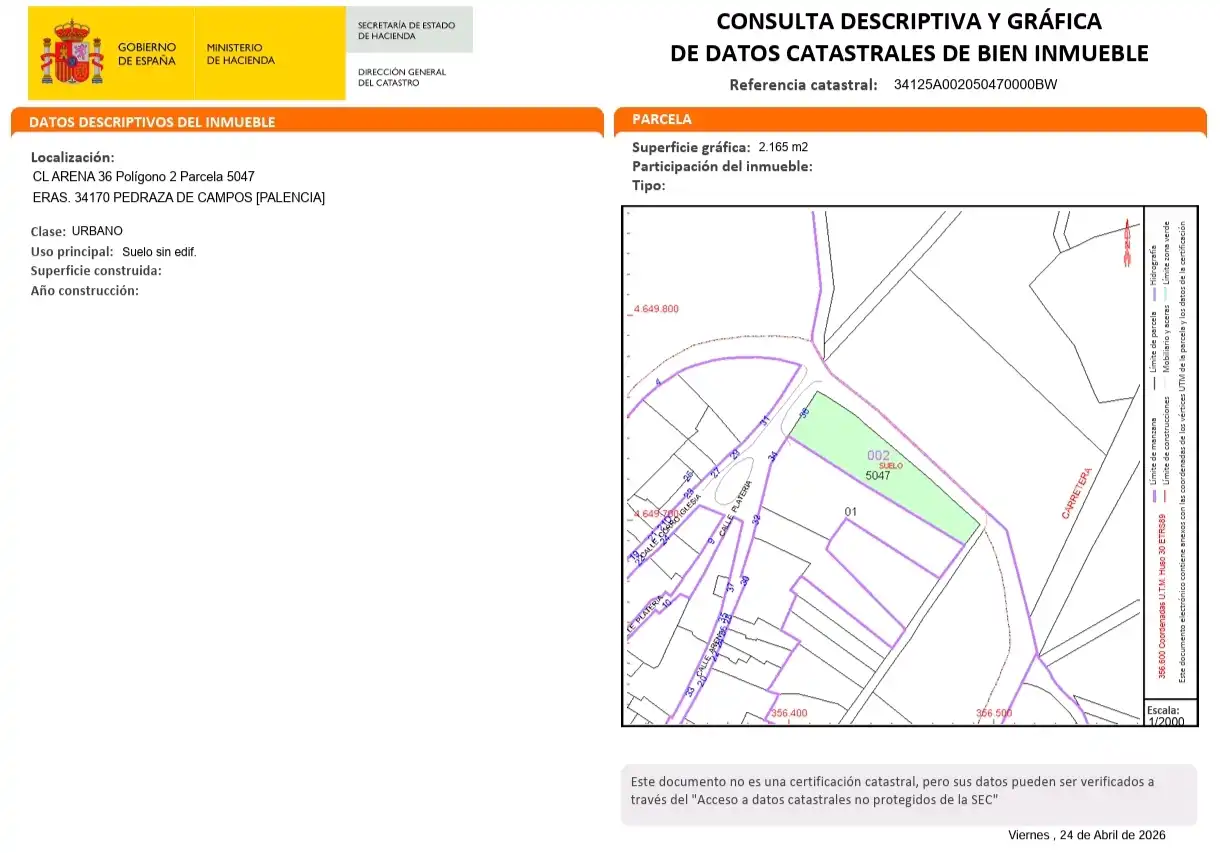This screenshot has height=853, width=1220.
Task: Select 'ERAS. 34170 PEDRAZA DE CAMPOS [PALENCIA]' line
Action: point(179,198)
